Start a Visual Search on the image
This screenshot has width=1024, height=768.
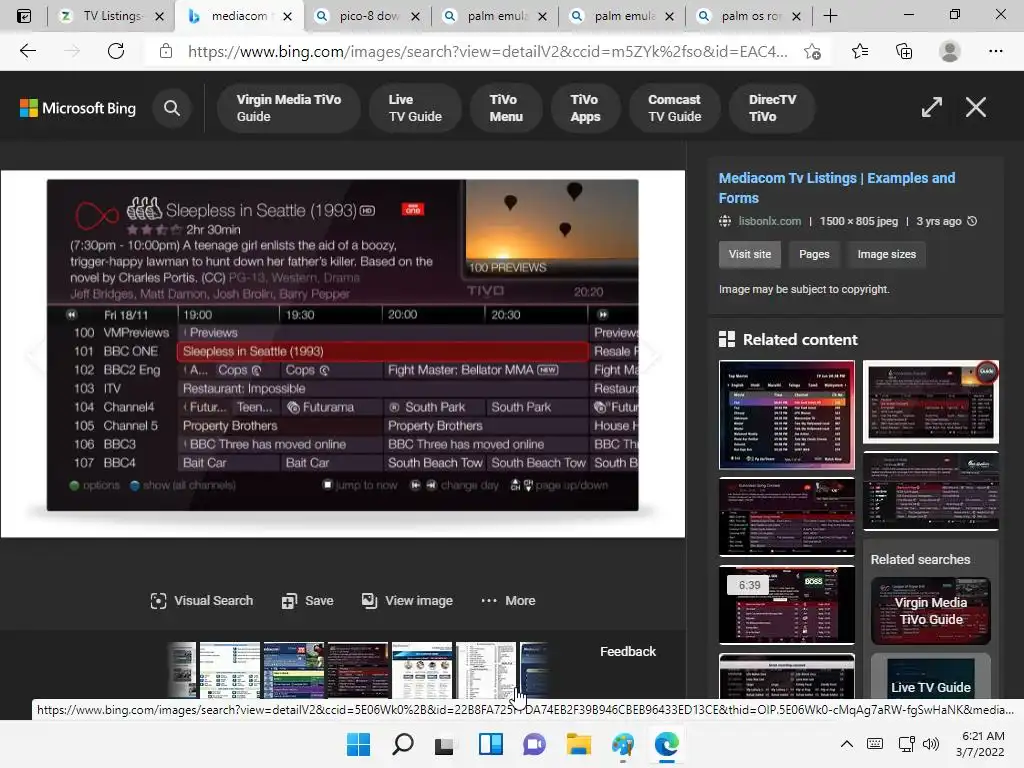click(202, 601)
